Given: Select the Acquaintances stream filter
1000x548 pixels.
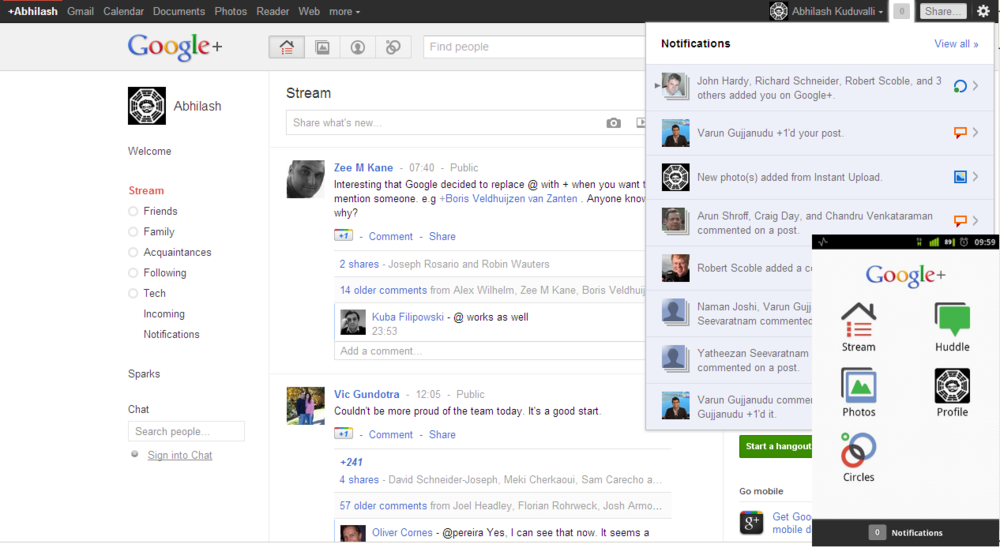Looking at the screenshot, I should (177, 252).
